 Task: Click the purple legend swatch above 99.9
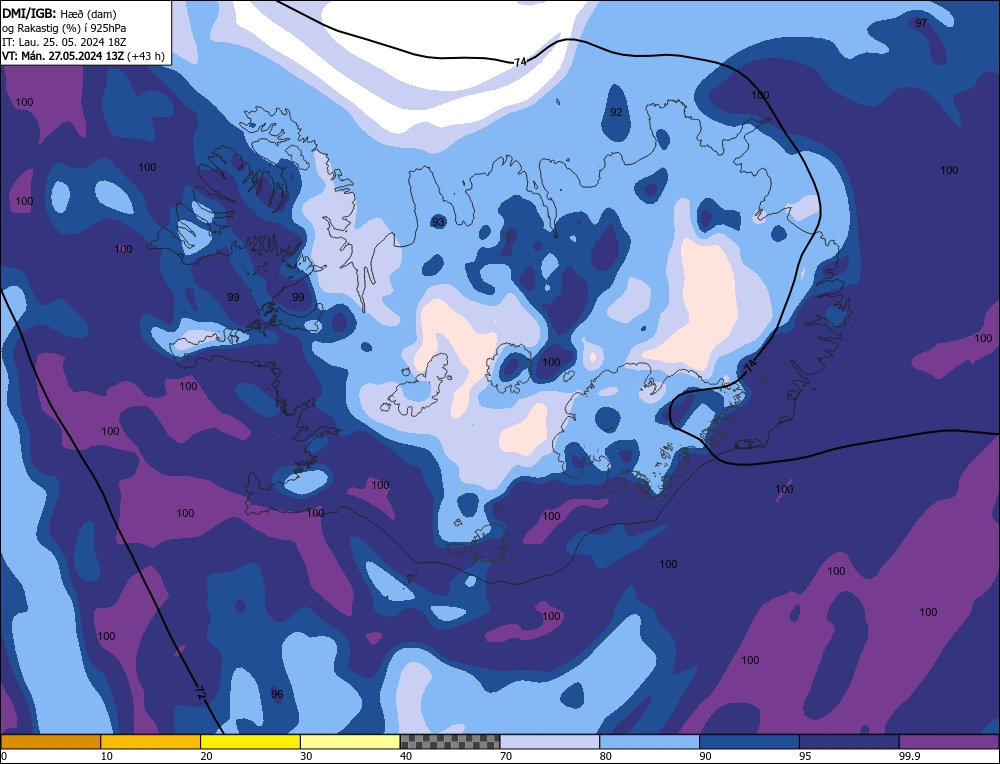[x=949, y=741]
